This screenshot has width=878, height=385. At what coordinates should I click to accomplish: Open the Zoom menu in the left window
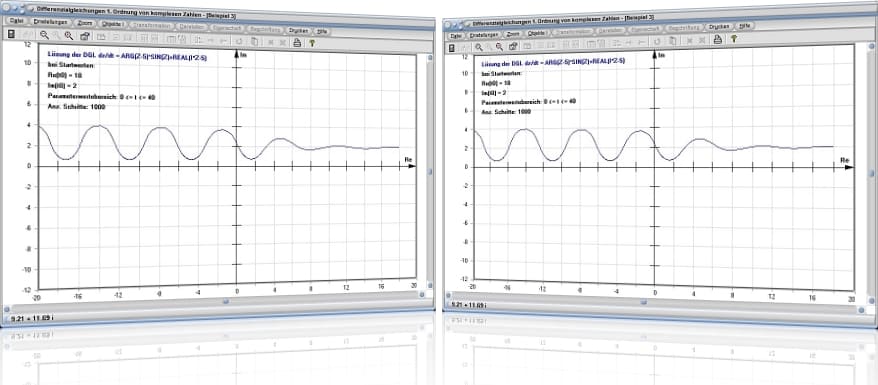pos(85,23)
